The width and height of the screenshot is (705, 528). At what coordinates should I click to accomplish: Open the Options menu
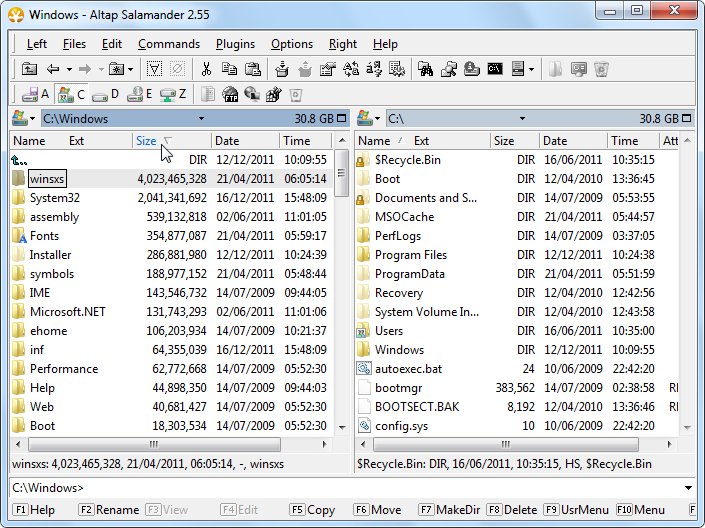click(292, 44)
